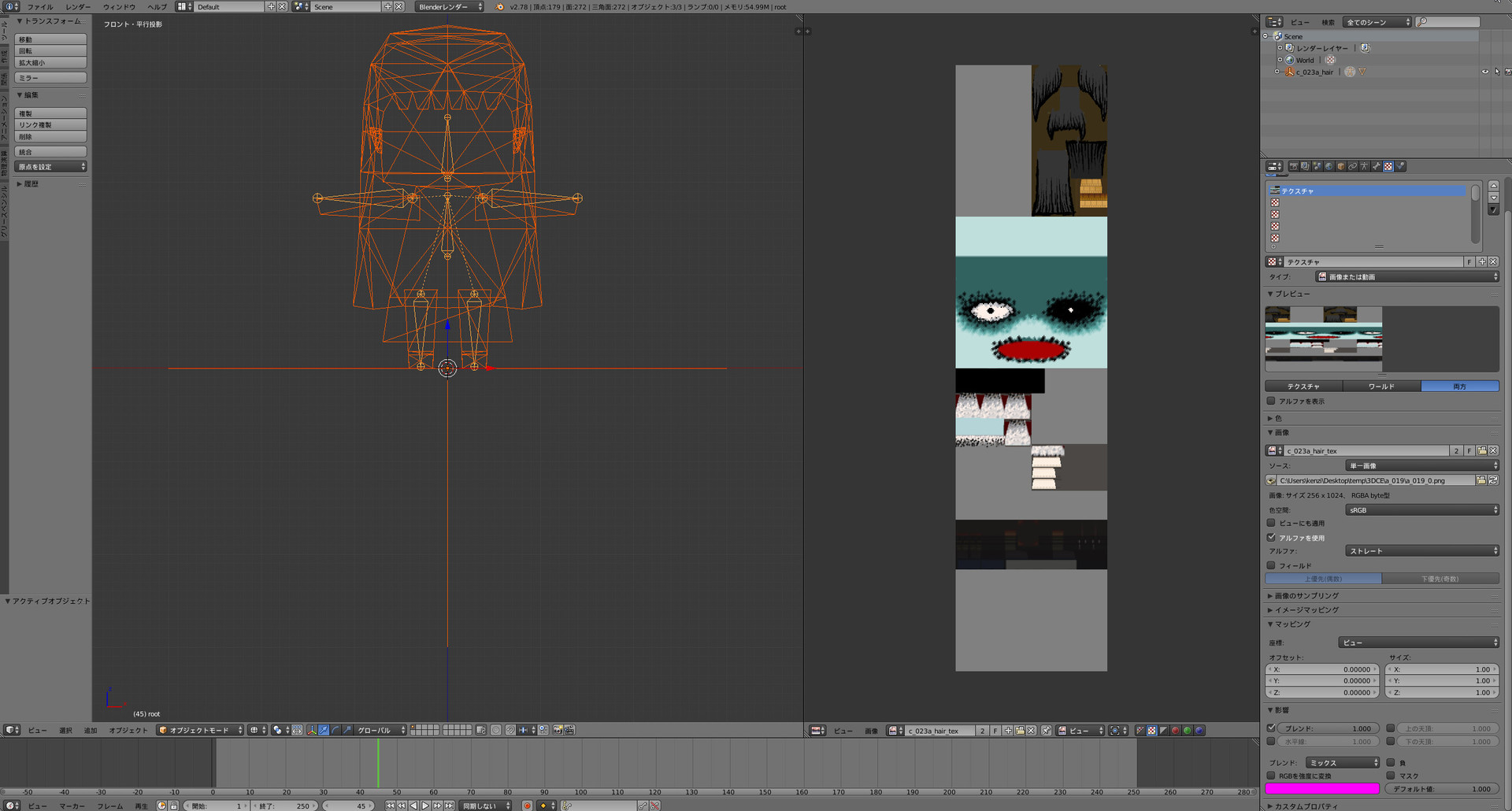Open the sRGB color space dropdown

pyautogui.click(x=1421, y=510)
